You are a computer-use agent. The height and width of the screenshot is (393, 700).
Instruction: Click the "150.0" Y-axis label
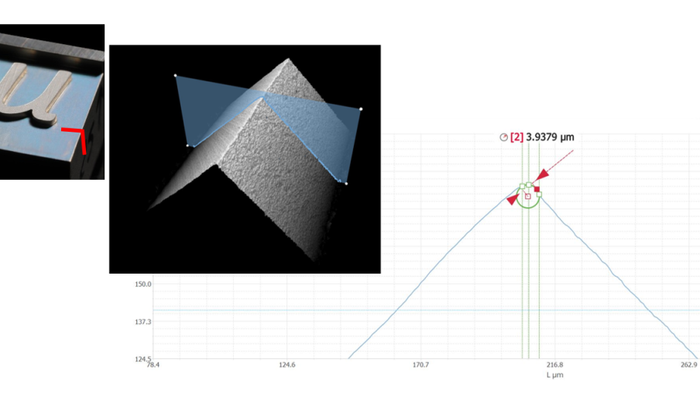(143, 284)
